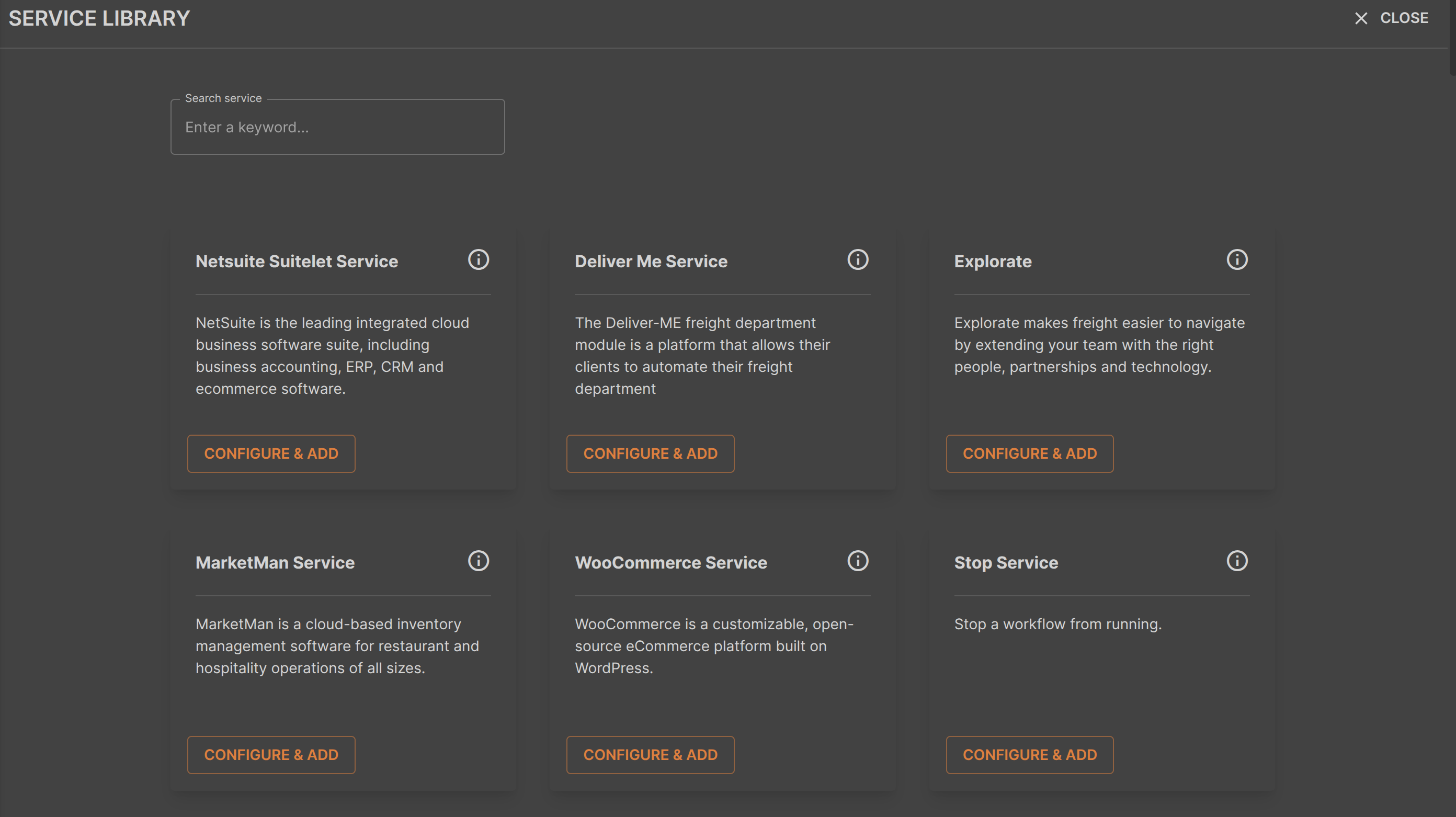This screenshot has width=1456, height=817.
Task: Click the Stop Service card title
Action: [x=1006, y=563]
